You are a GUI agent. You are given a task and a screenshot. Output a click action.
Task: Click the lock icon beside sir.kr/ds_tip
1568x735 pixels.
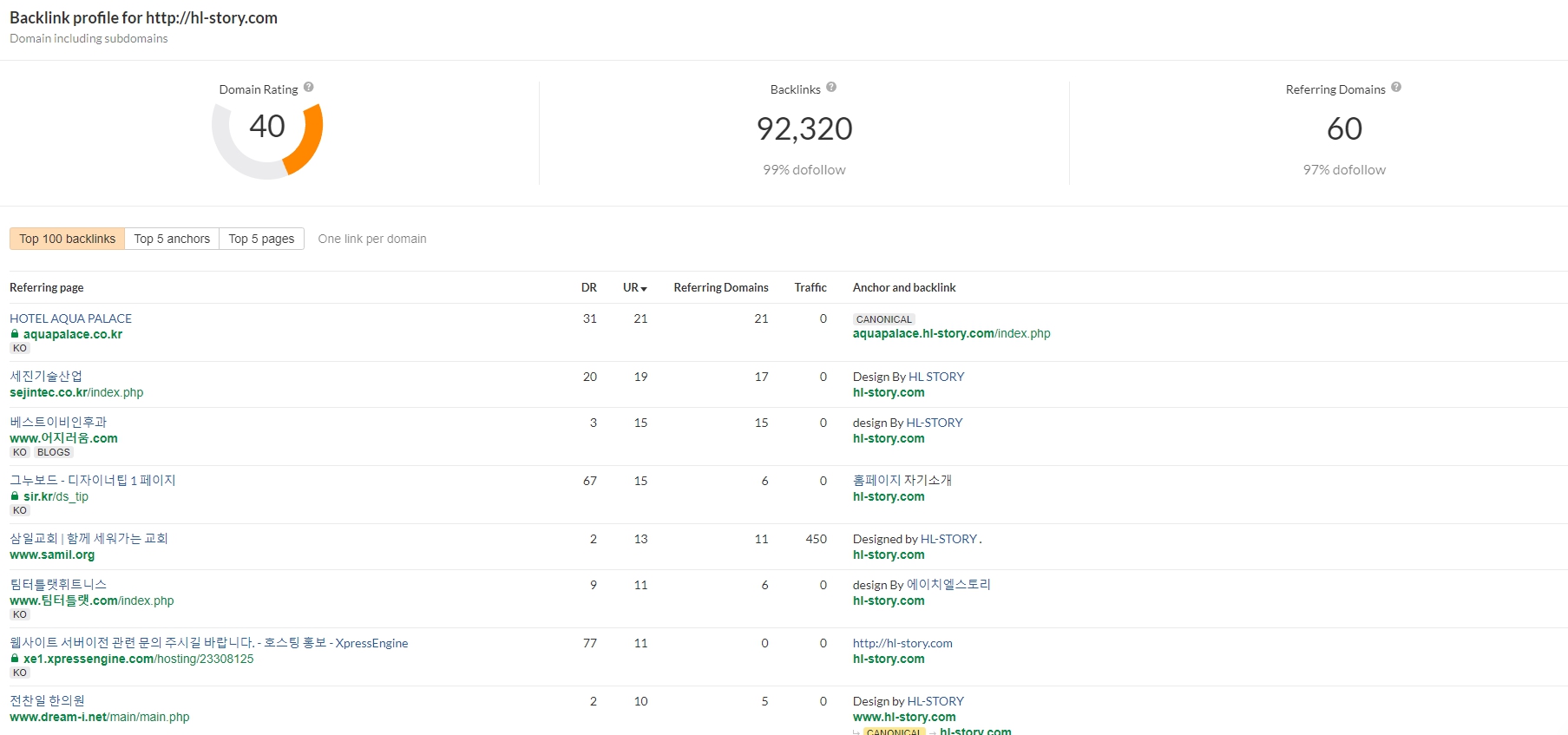(x=15, y=496)
